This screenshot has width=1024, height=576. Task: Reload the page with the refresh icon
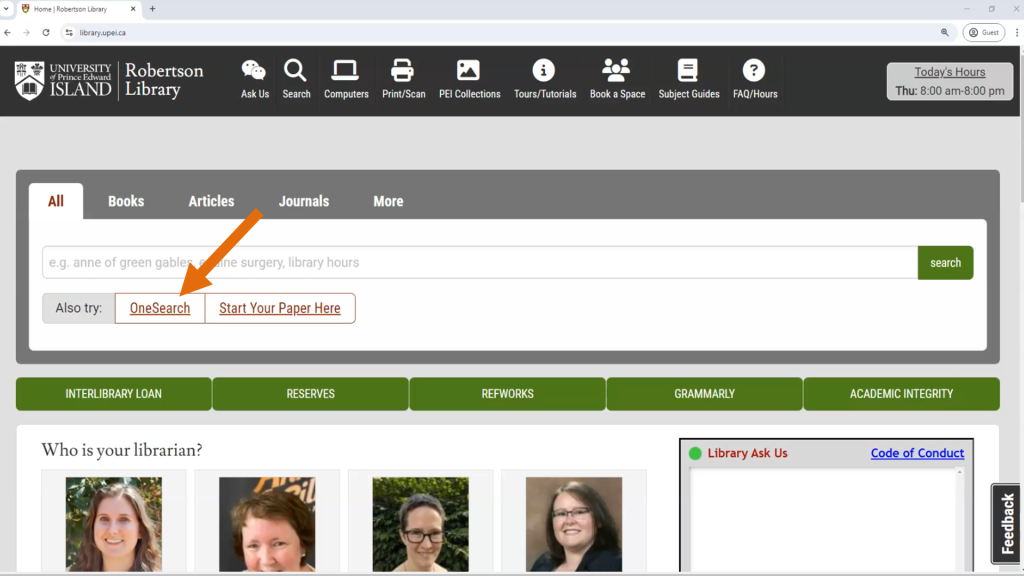point(46,31)
